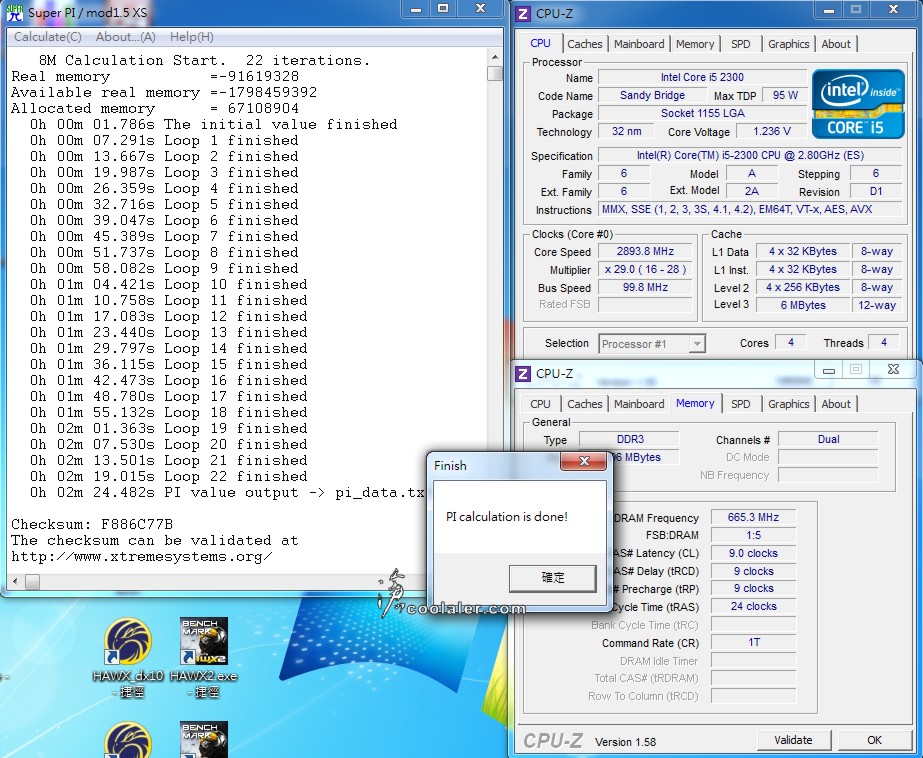This screenshot has height=758, width=923.
Task: Click the Core Voltage 1.236 V field
Action: 772,131
